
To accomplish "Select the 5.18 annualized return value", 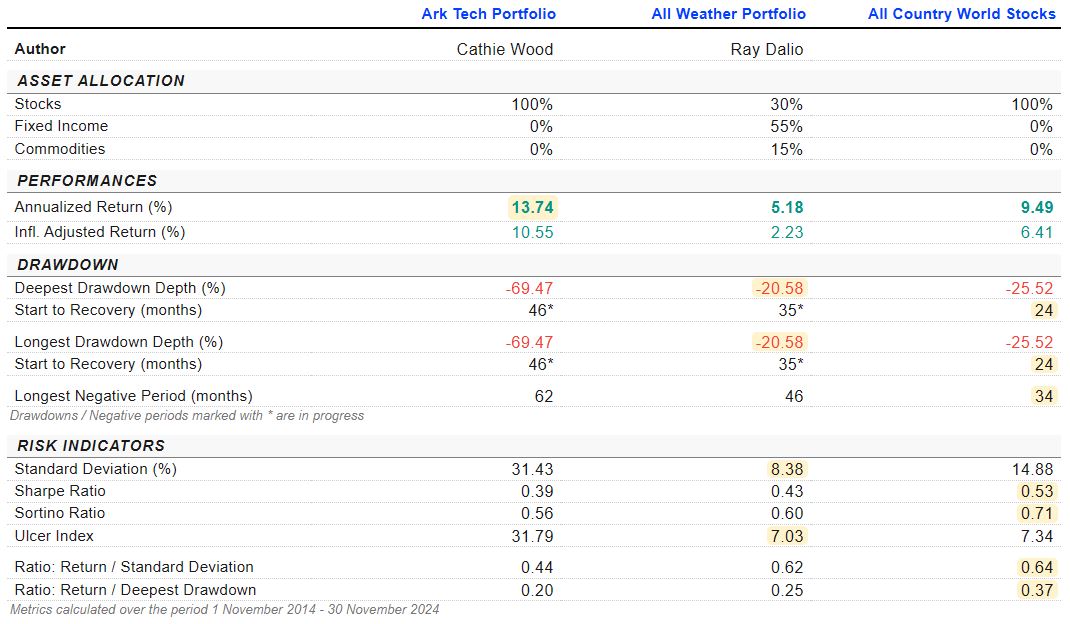I will click(787, 208).
